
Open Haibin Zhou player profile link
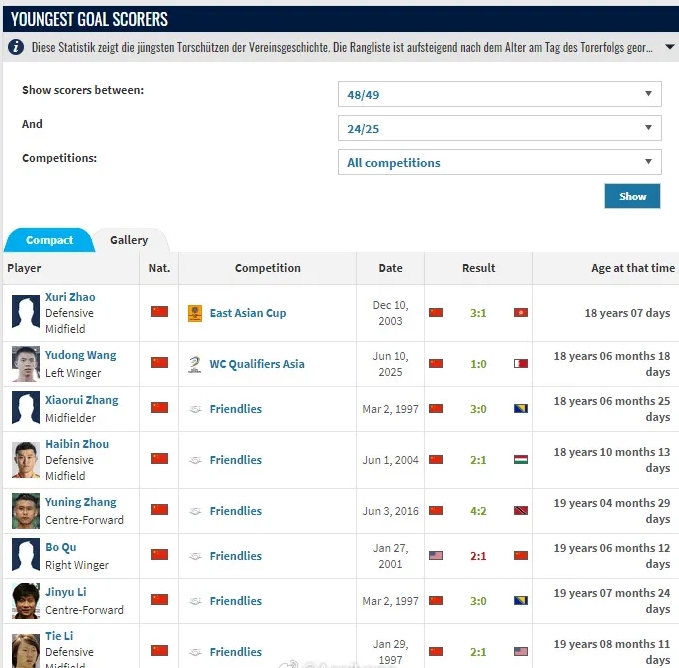(x=77, y=444)
